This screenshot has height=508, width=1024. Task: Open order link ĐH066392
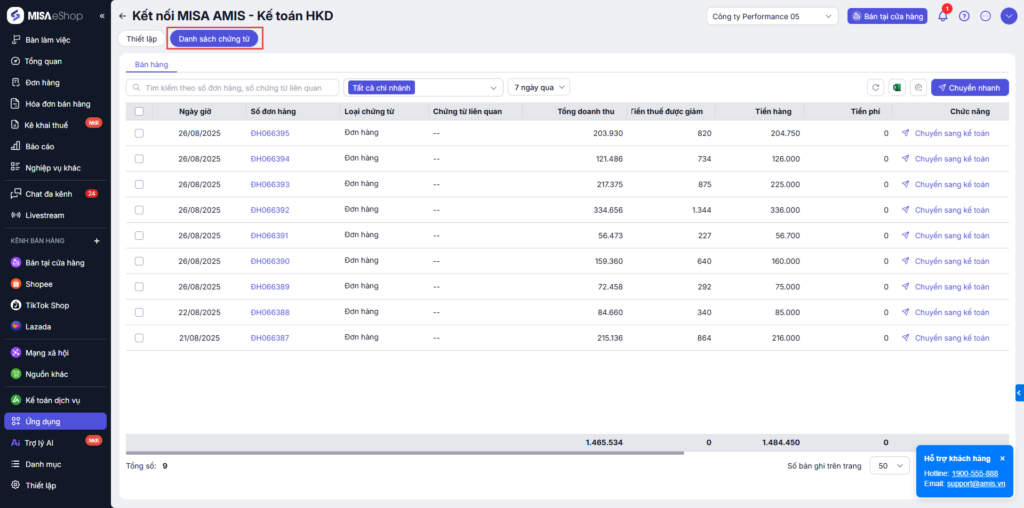coord(270,210)
